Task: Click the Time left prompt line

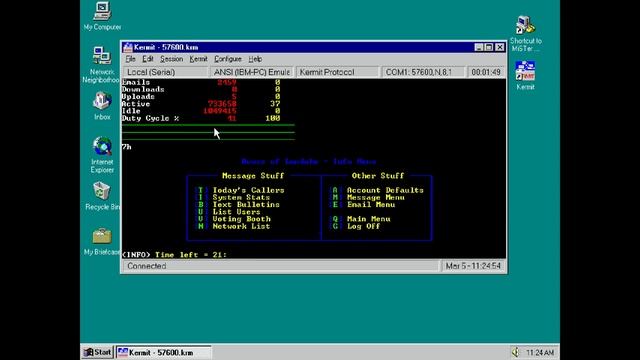Action: point(174,255)
